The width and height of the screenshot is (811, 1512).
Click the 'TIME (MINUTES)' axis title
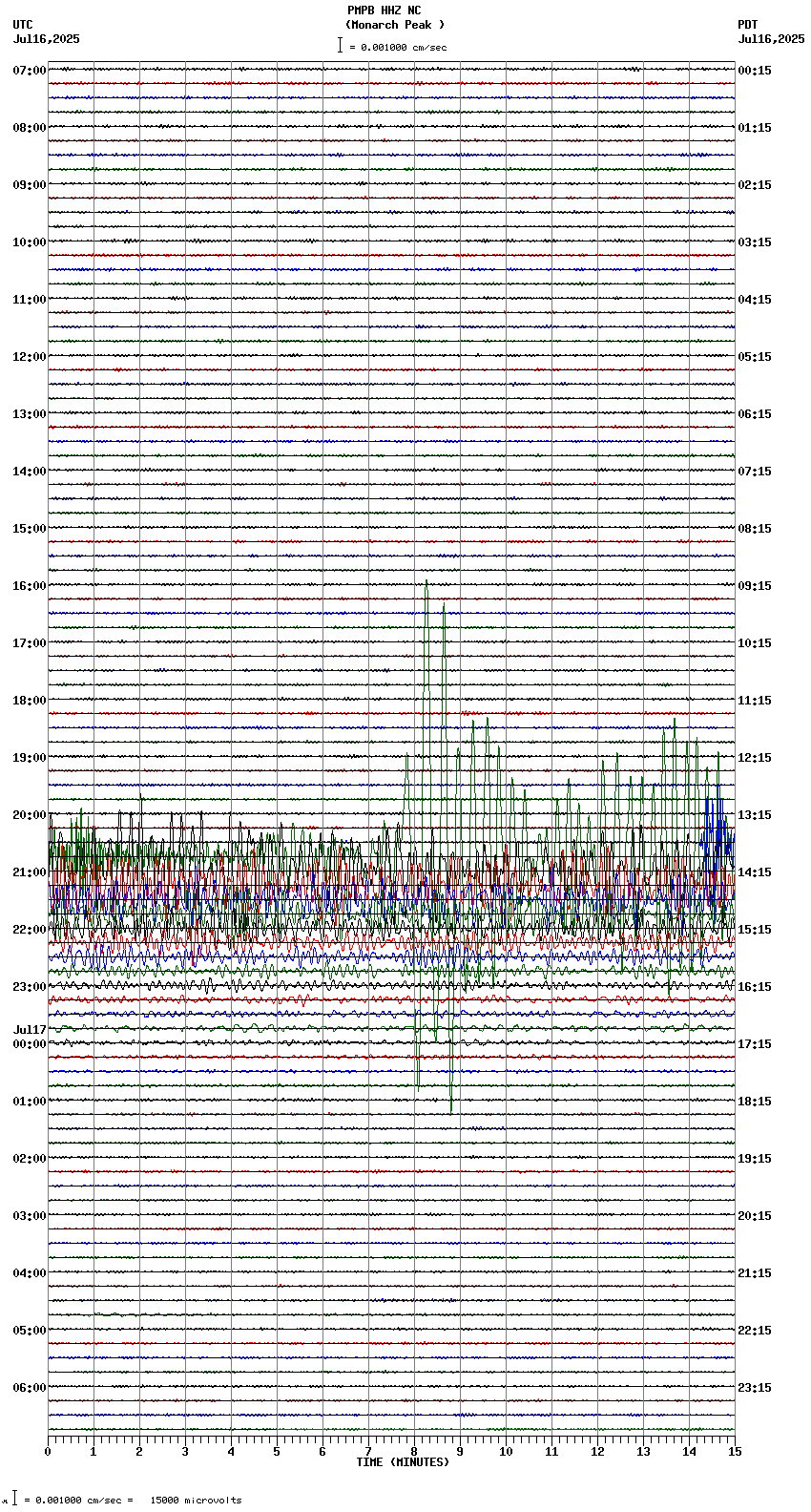[403, 1462]
